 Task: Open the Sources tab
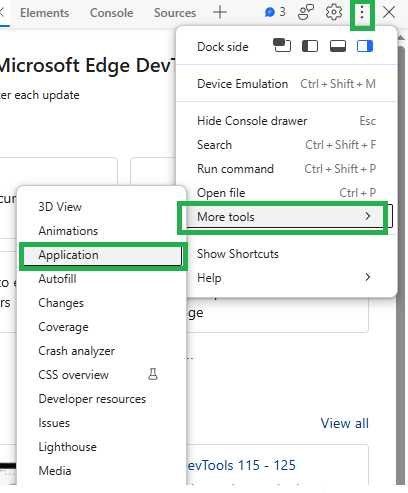point(175,13)
